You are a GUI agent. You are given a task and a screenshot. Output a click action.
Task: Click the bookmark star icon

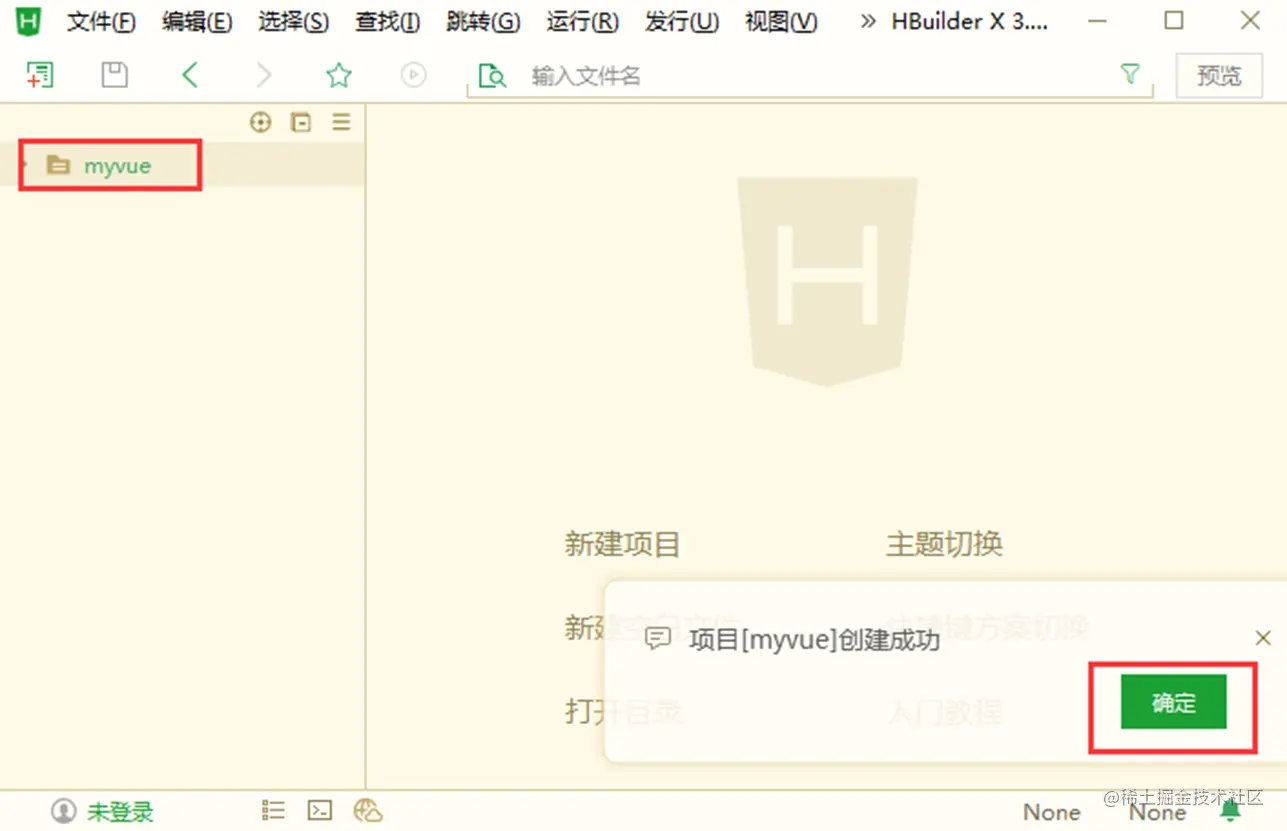pyautogui.click(x=339, y=75)
